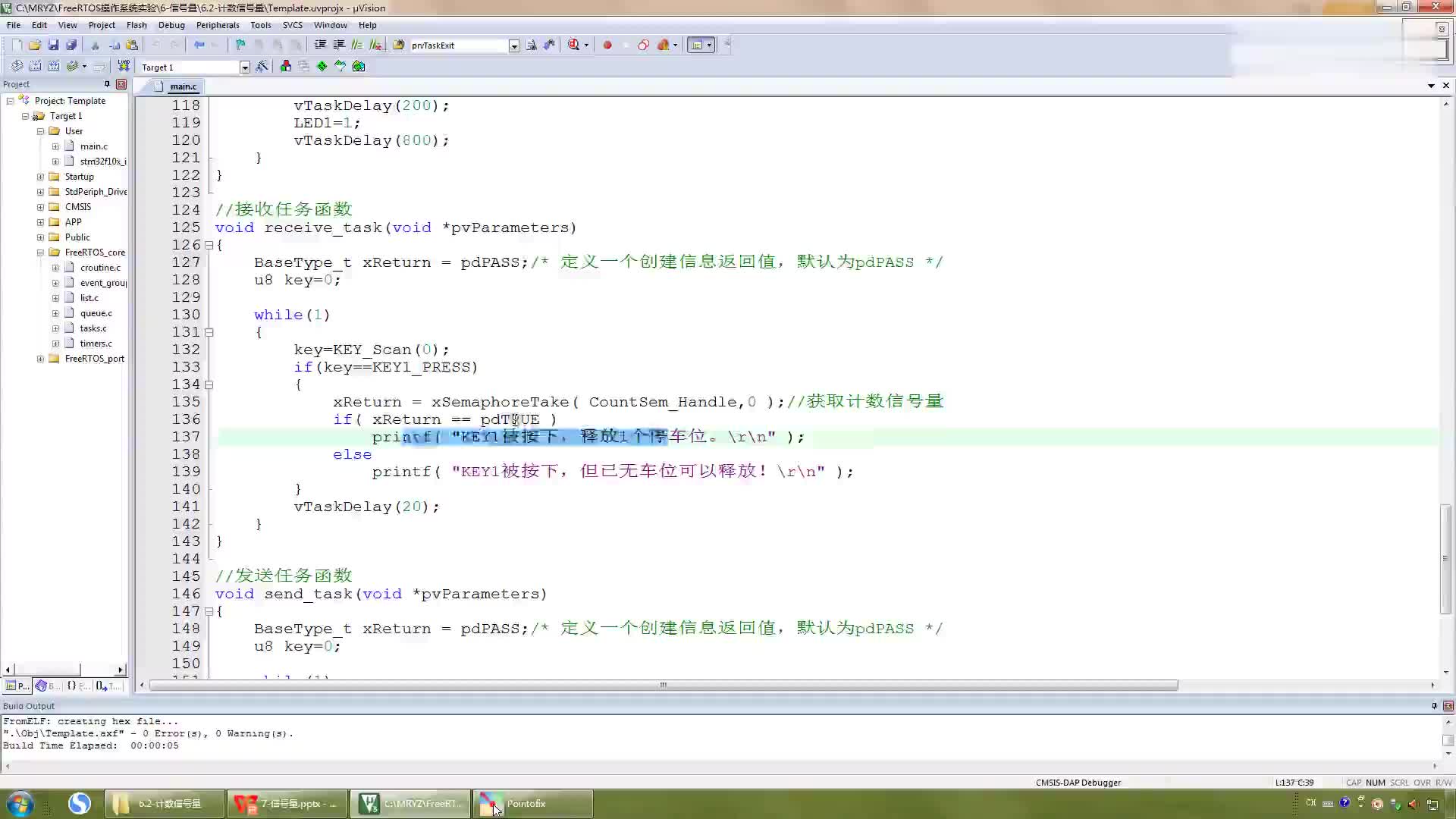Open Manage Project Items icon
The height and width of the screenshot is (819, 1456).
pos(285,67)
